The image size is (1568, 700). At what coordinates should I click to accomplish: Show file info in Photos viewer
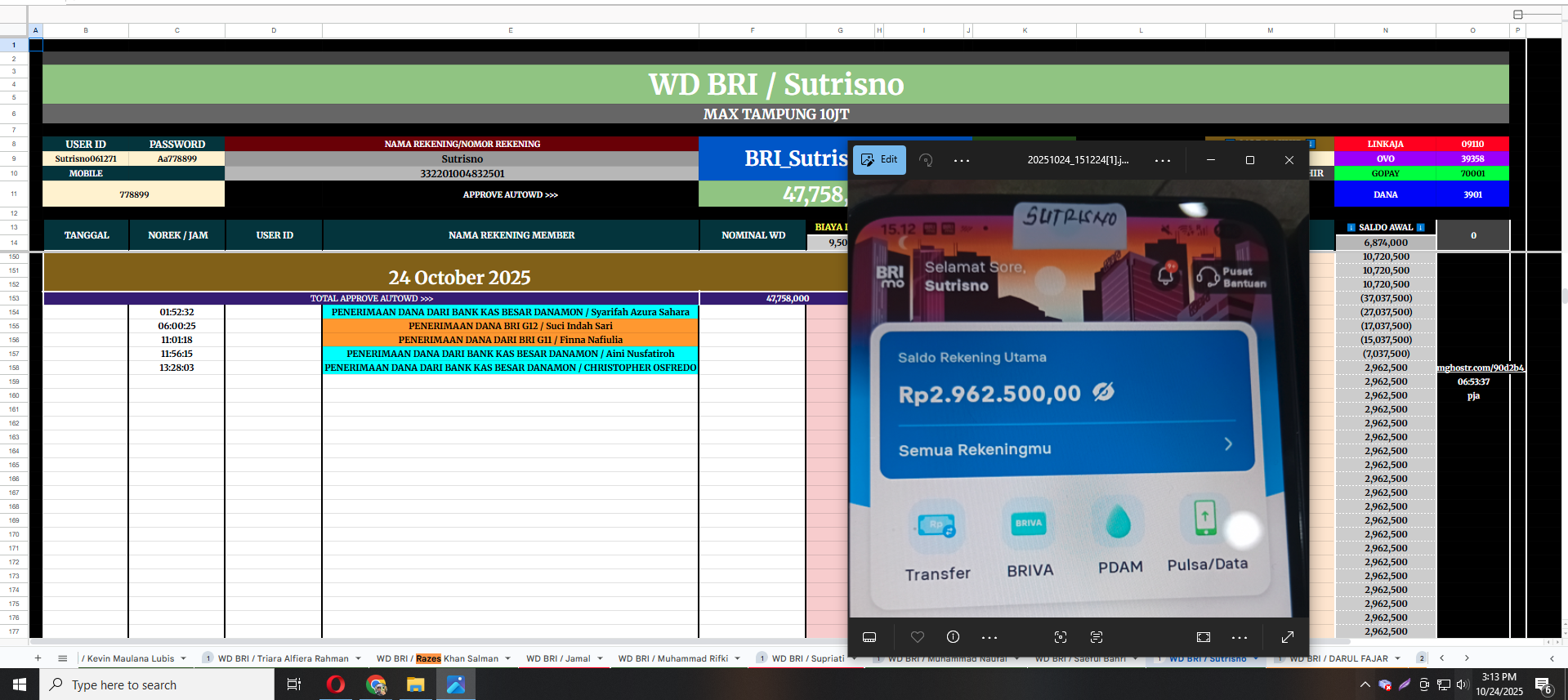(x=953, y=637)
